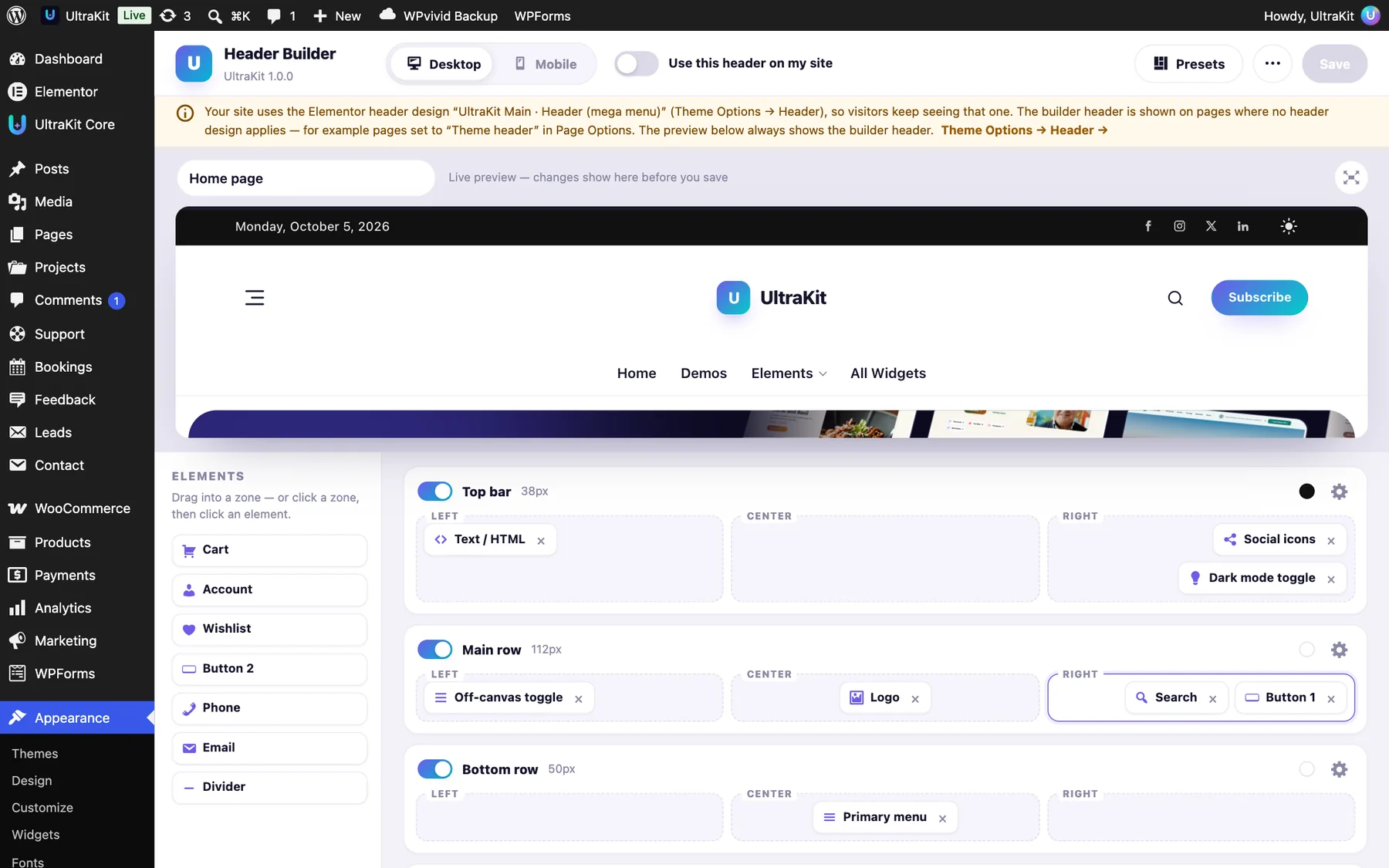Select Bottom row left zone
Screen dimensions: 1389x868
click(x=569, y=816)
